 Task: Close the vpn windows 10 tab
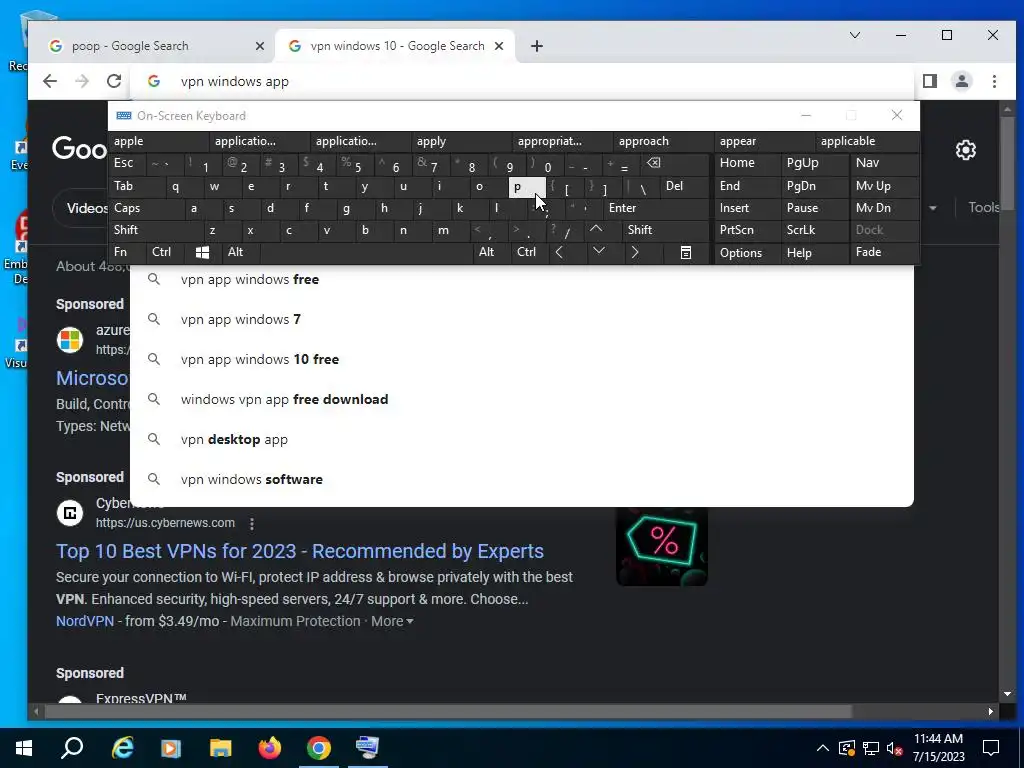[499, 46]
